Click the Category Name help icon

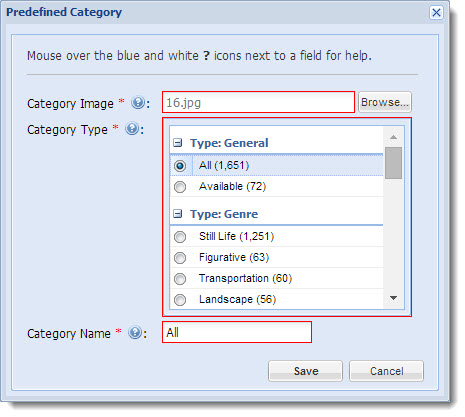point(135,332)
